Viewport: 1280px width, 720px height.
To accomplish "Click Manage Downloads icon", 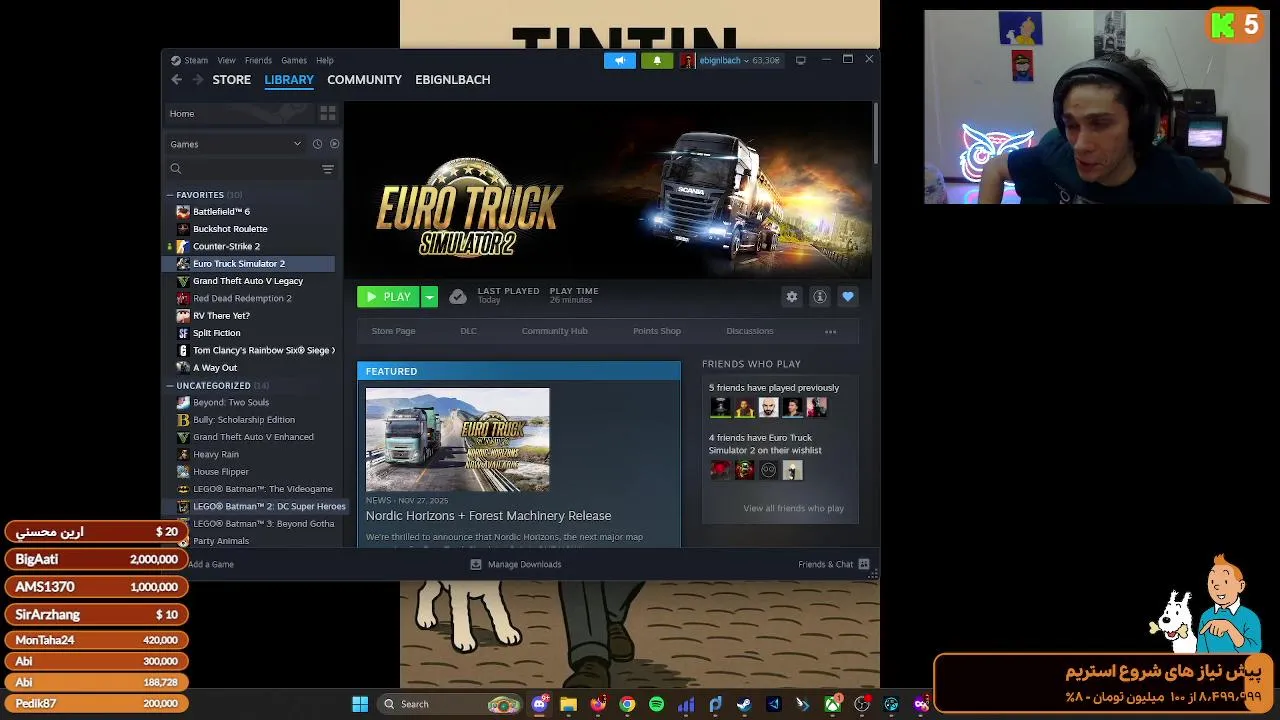I will (476, 564).
